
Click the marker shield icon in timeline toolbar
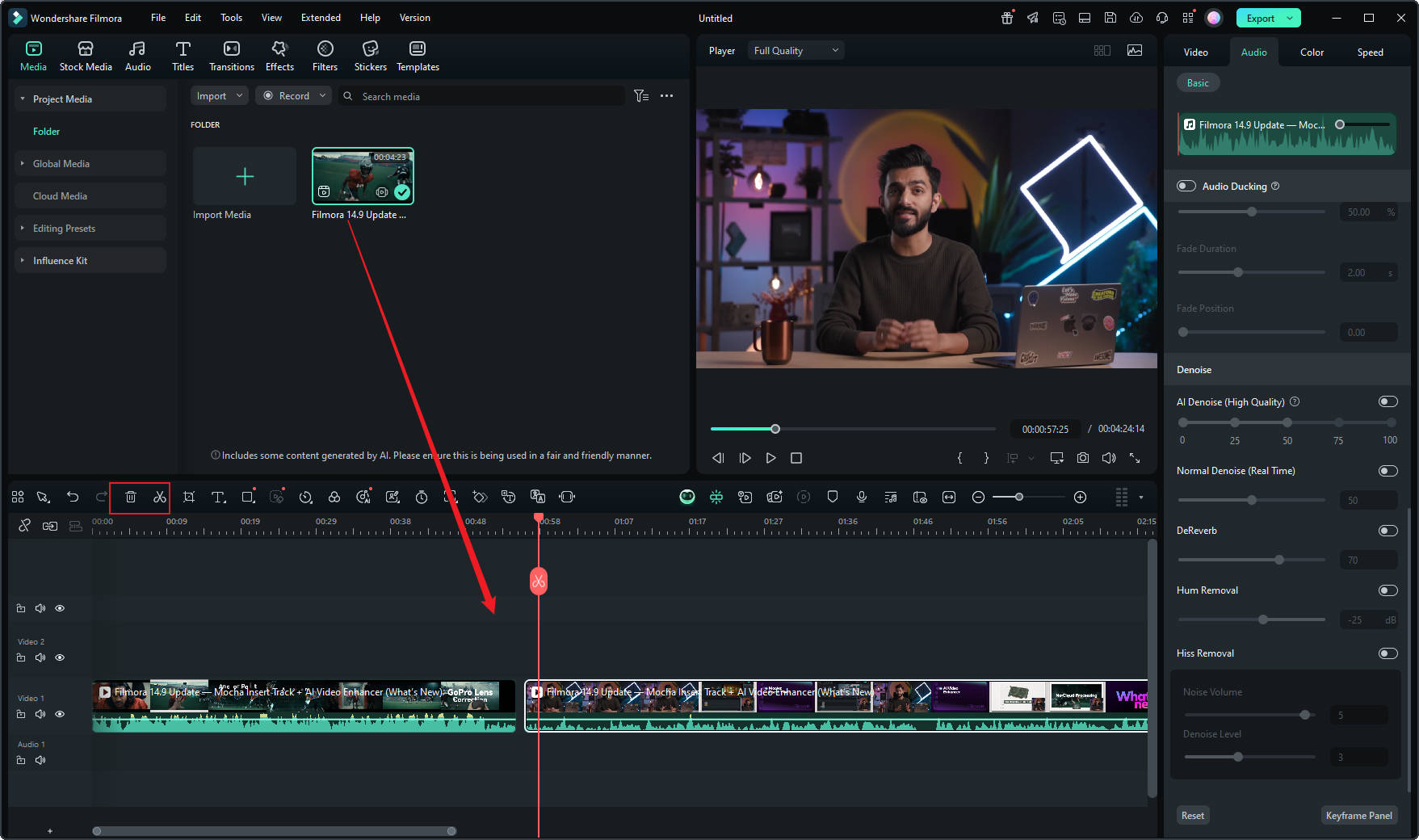[833, 498]
